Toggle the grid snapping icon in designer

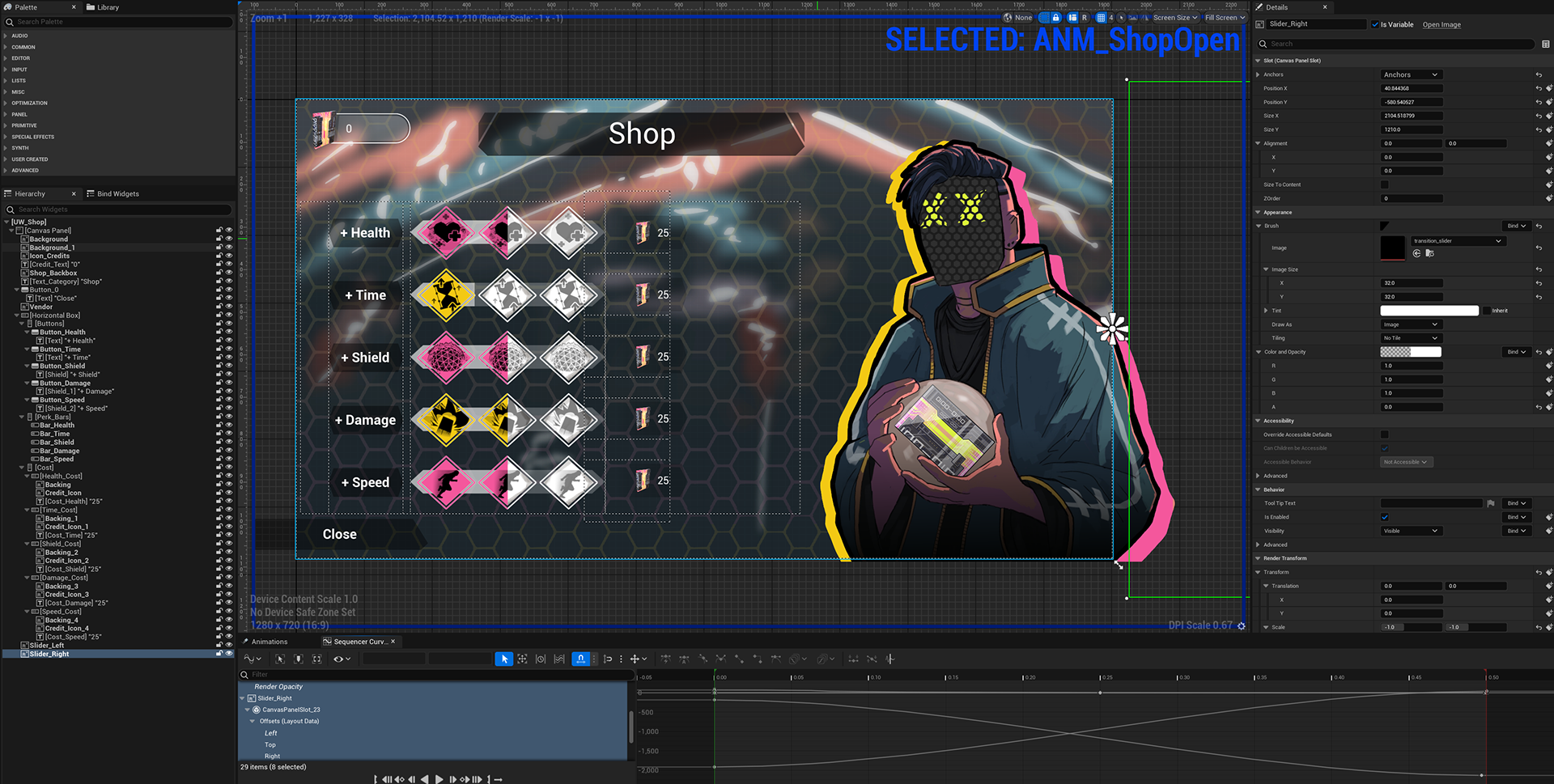pyautogui.click(x=1101, y=18)
